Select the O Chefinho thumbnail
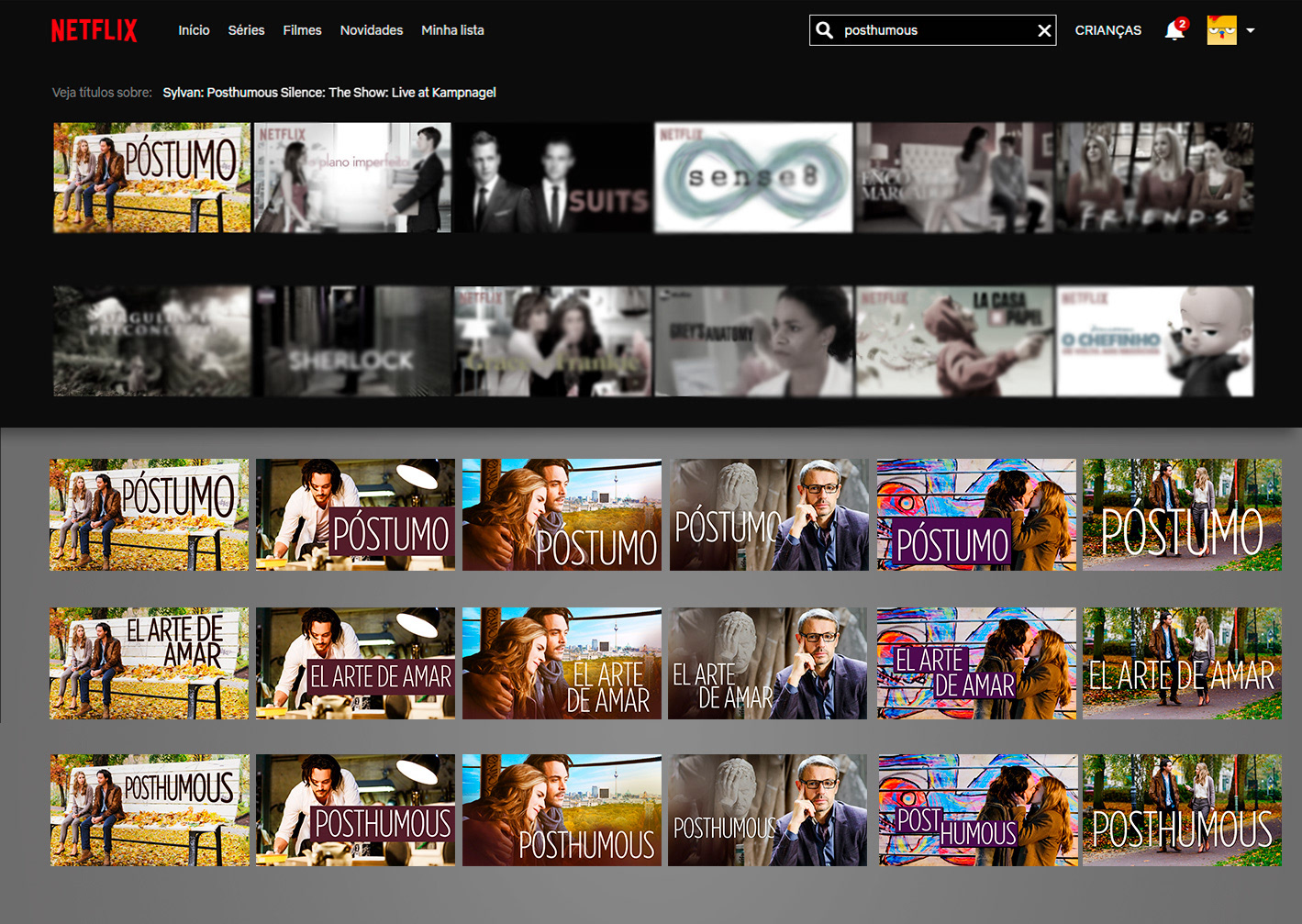Viewport: 1302px width, 924px height. (x=1155, y=341)
